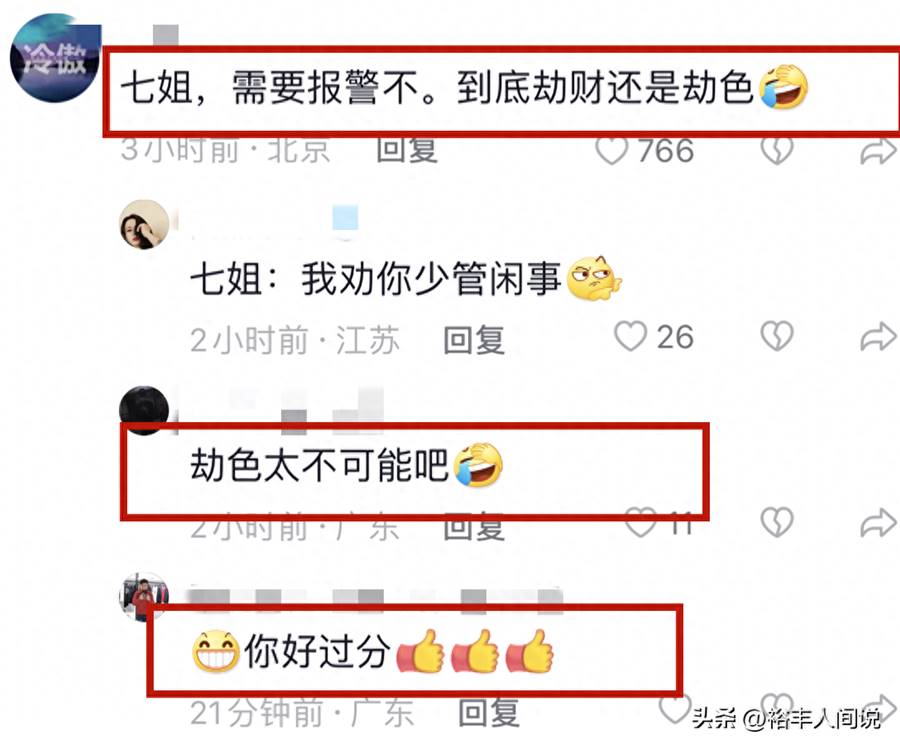Like the 你好过分 comment
This screenshot has width=900, height=749.
tap(674, 709)
